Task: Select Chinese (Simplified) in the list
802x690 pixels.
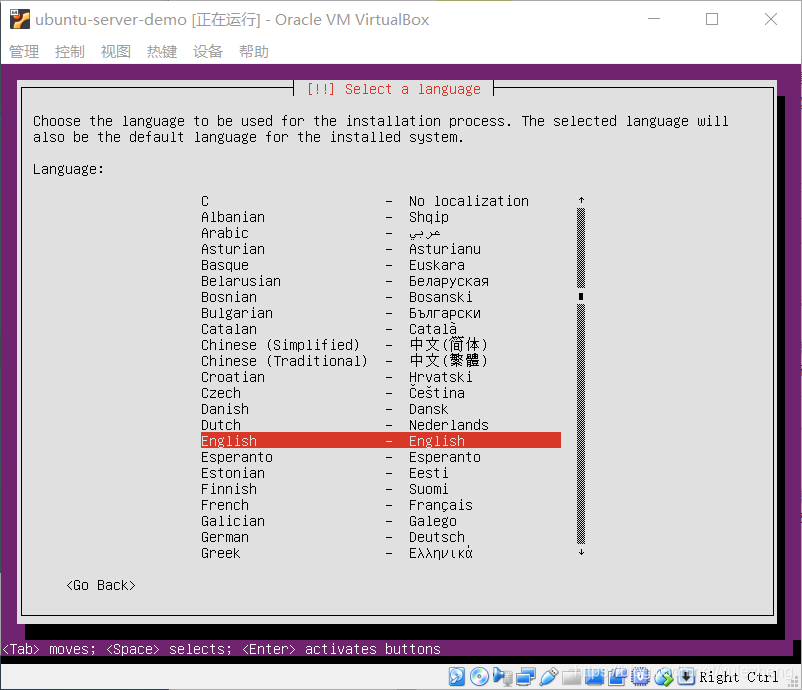Action: point(381,345)
